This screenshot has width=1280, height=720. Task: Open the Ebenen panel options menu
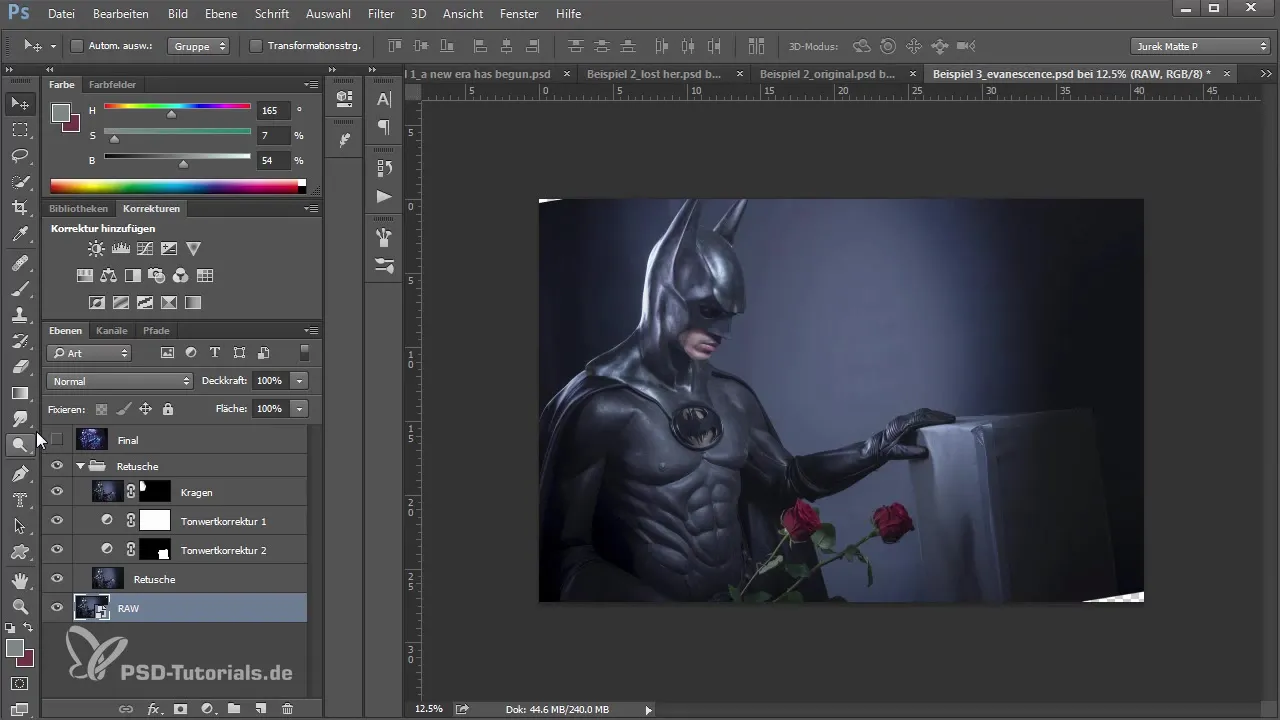312,330
